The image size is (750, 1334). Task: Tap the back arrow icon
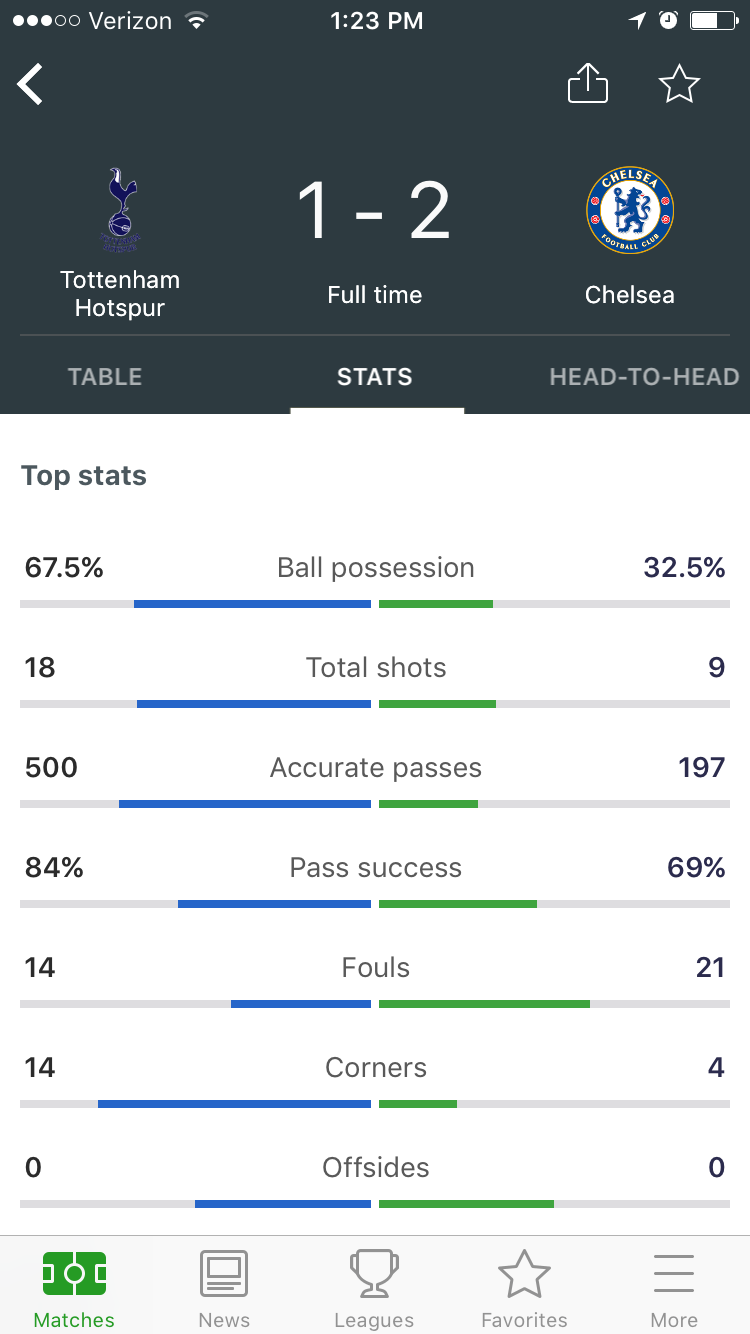tap(30, 84)
